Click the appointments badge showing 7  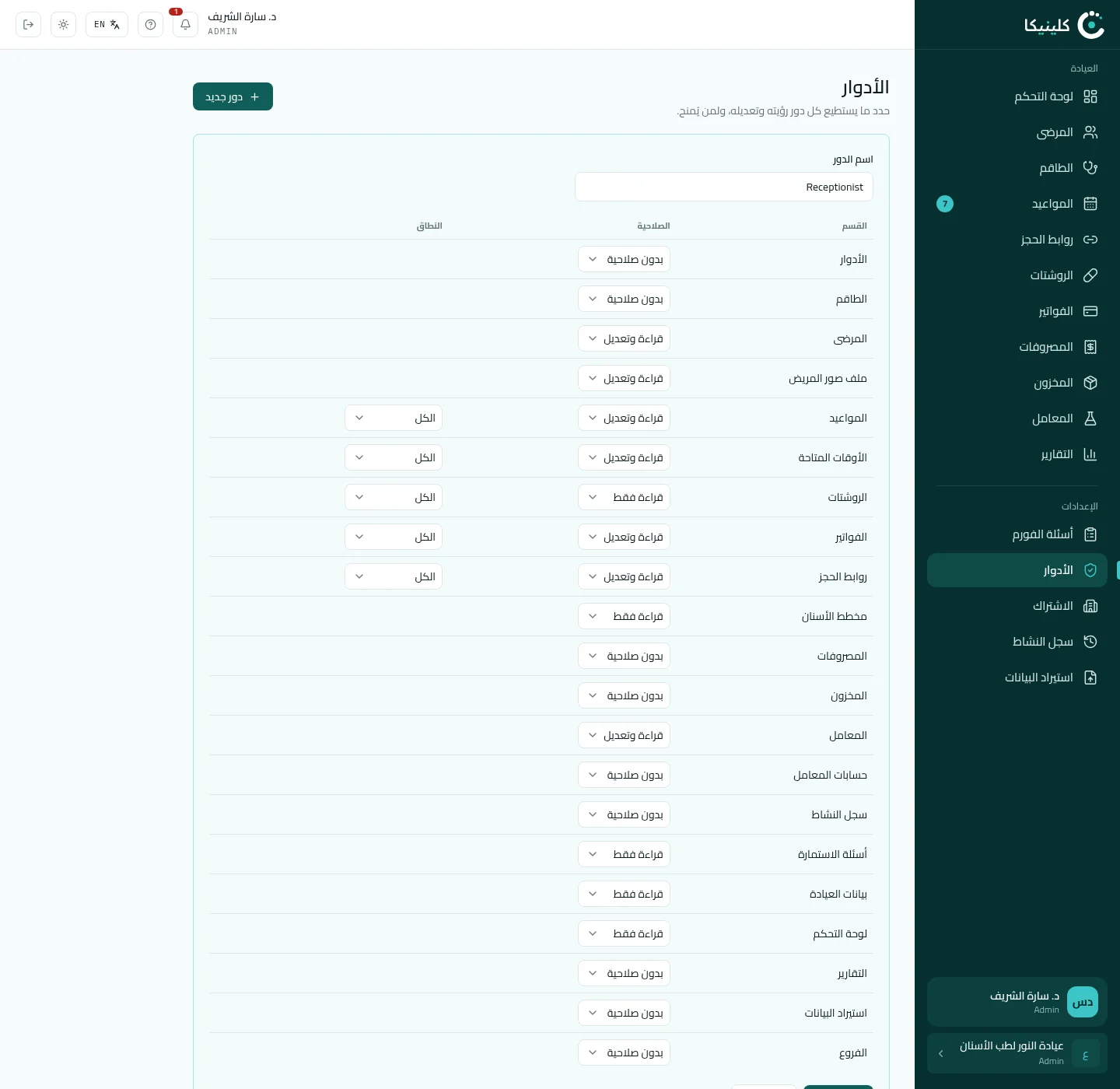(x=945, y=204)
